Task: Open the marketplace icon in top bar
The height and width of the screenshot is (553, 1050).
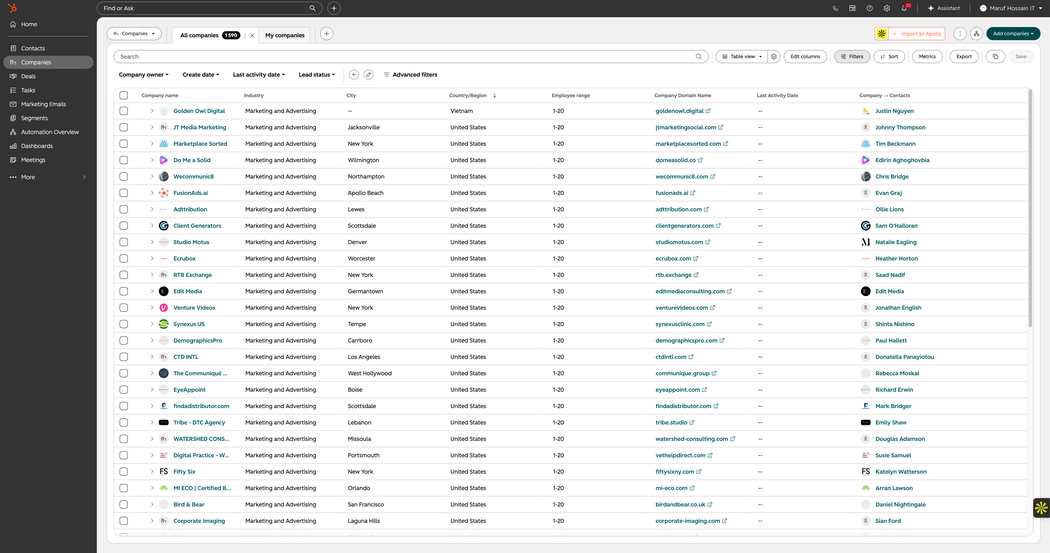Action: click(x=852, y=8)
